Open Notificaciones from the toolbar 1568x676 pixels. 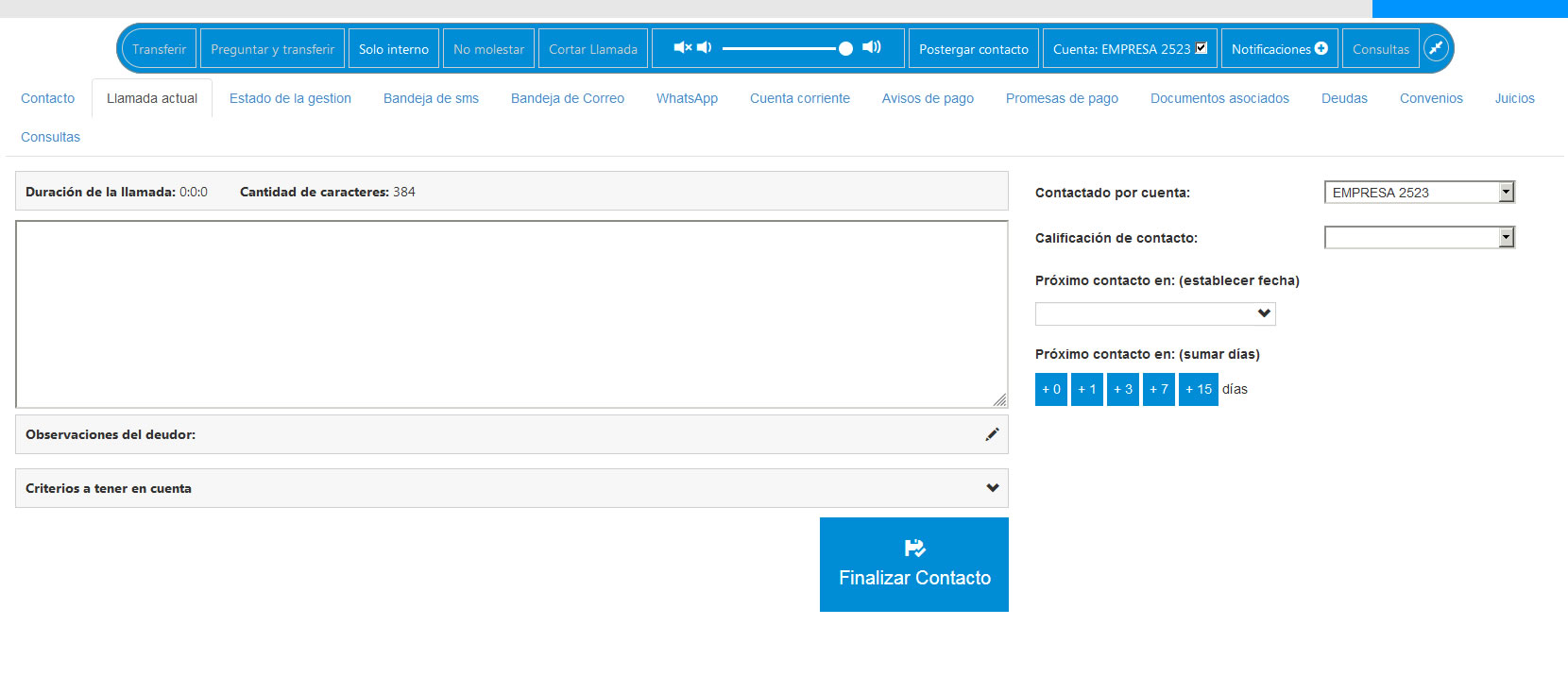(x=1280, y=48)
